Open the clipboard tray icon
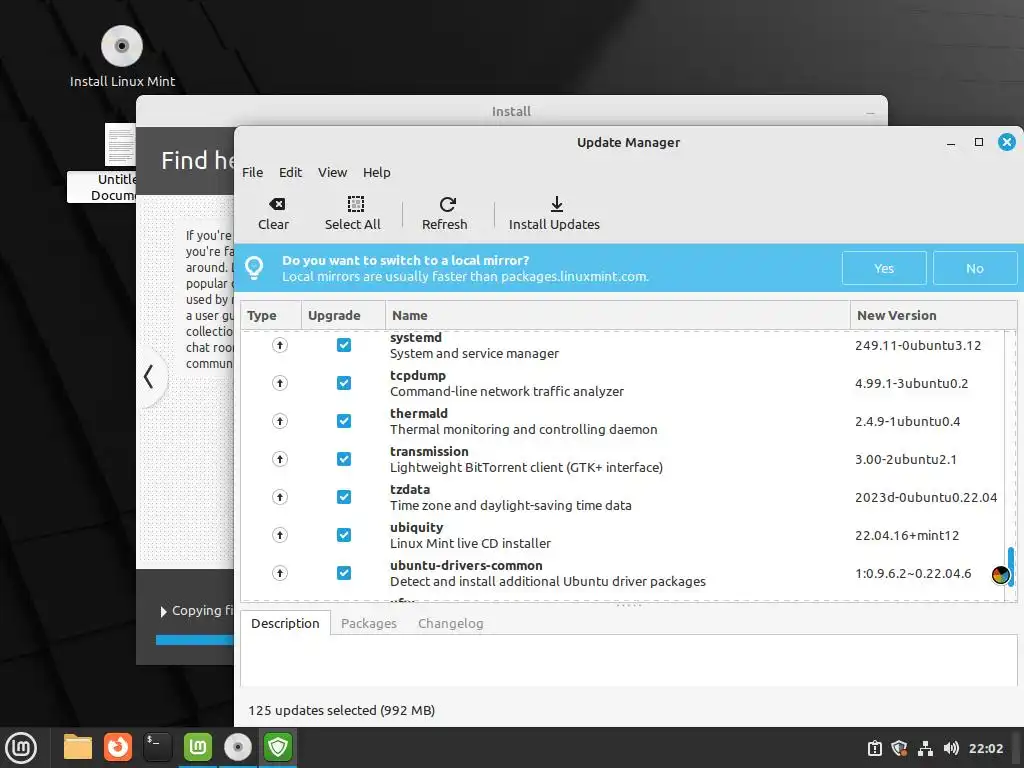This screenshot has width=1024, height=768. click(x=874, y=748)
